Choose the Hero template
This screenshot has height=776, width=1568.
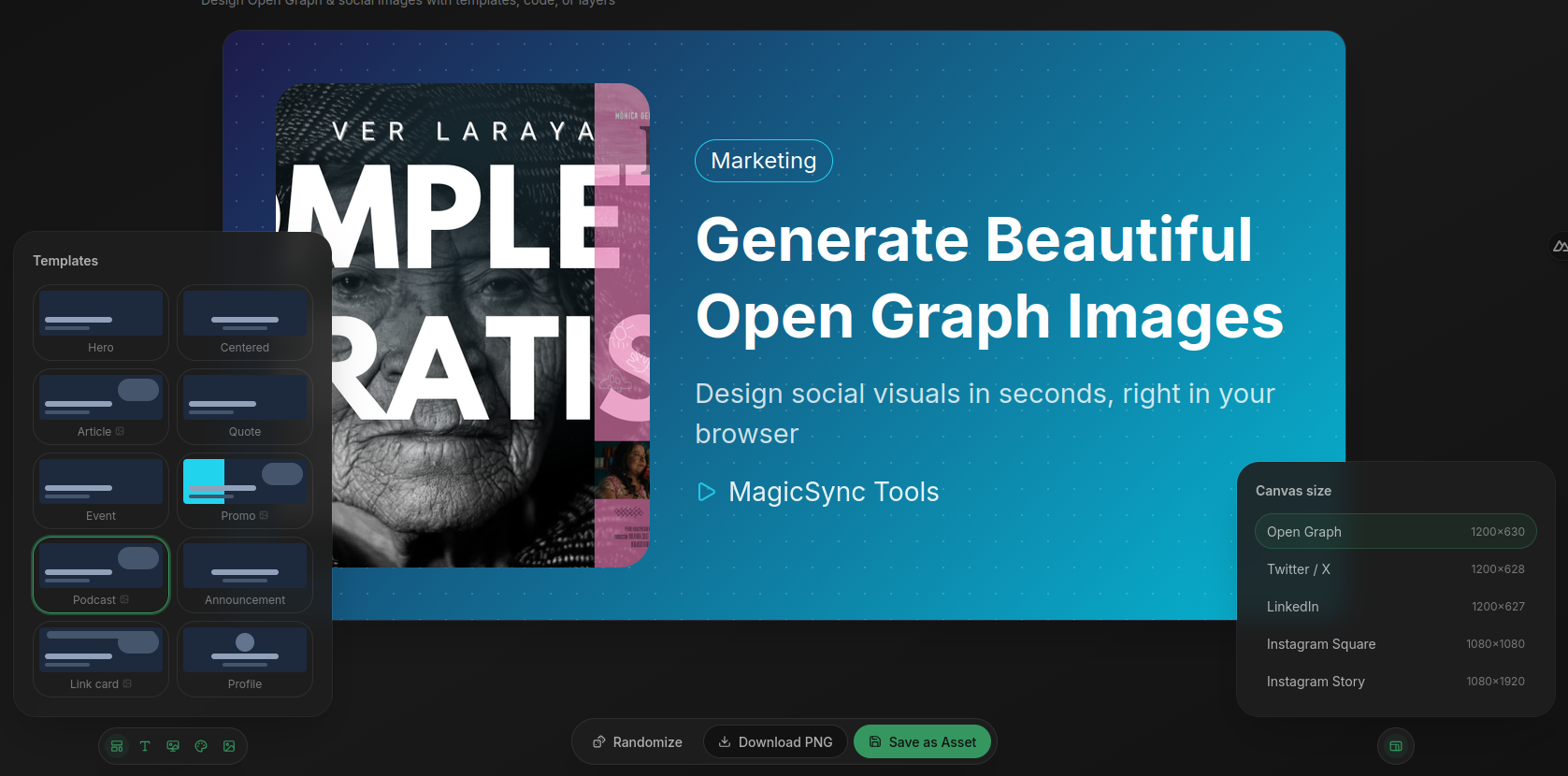click(101, 323)
